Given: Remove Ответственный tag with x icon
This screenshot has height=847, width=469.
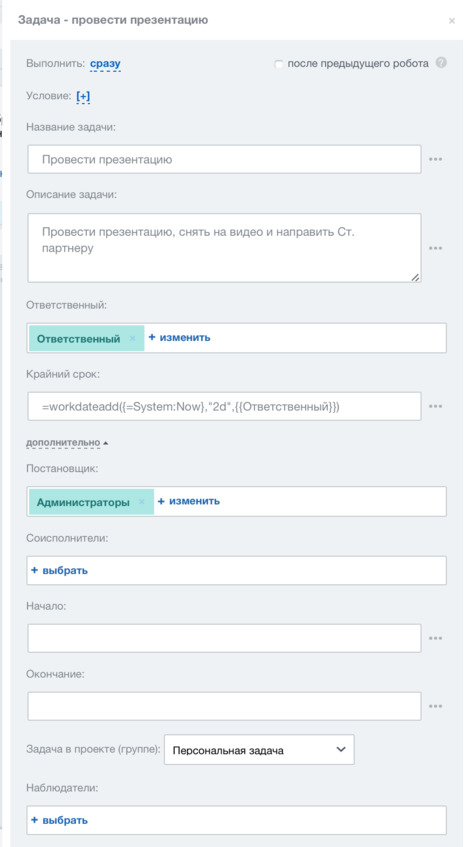Looking at the screenshot, I should [x=132, y=339].
